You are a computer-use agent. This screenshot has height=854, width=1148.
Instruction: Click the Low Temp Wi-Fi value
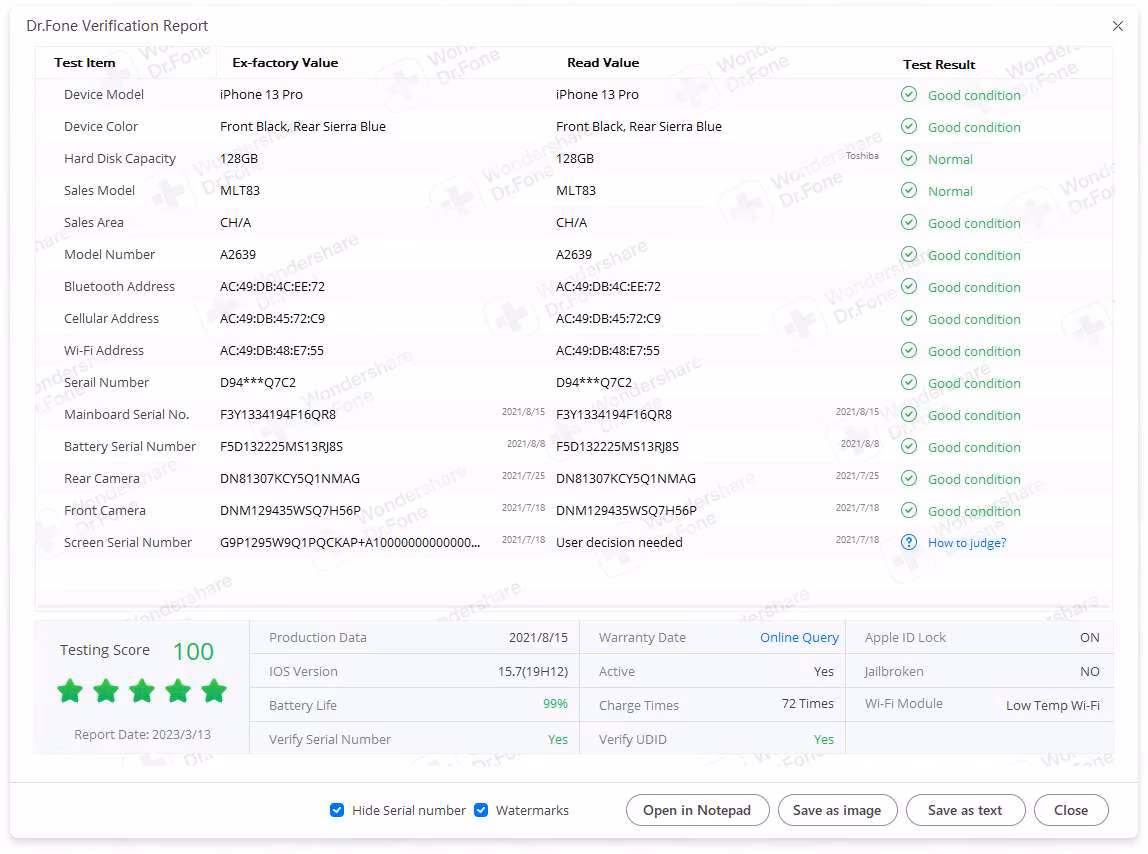pos(1053,706)
